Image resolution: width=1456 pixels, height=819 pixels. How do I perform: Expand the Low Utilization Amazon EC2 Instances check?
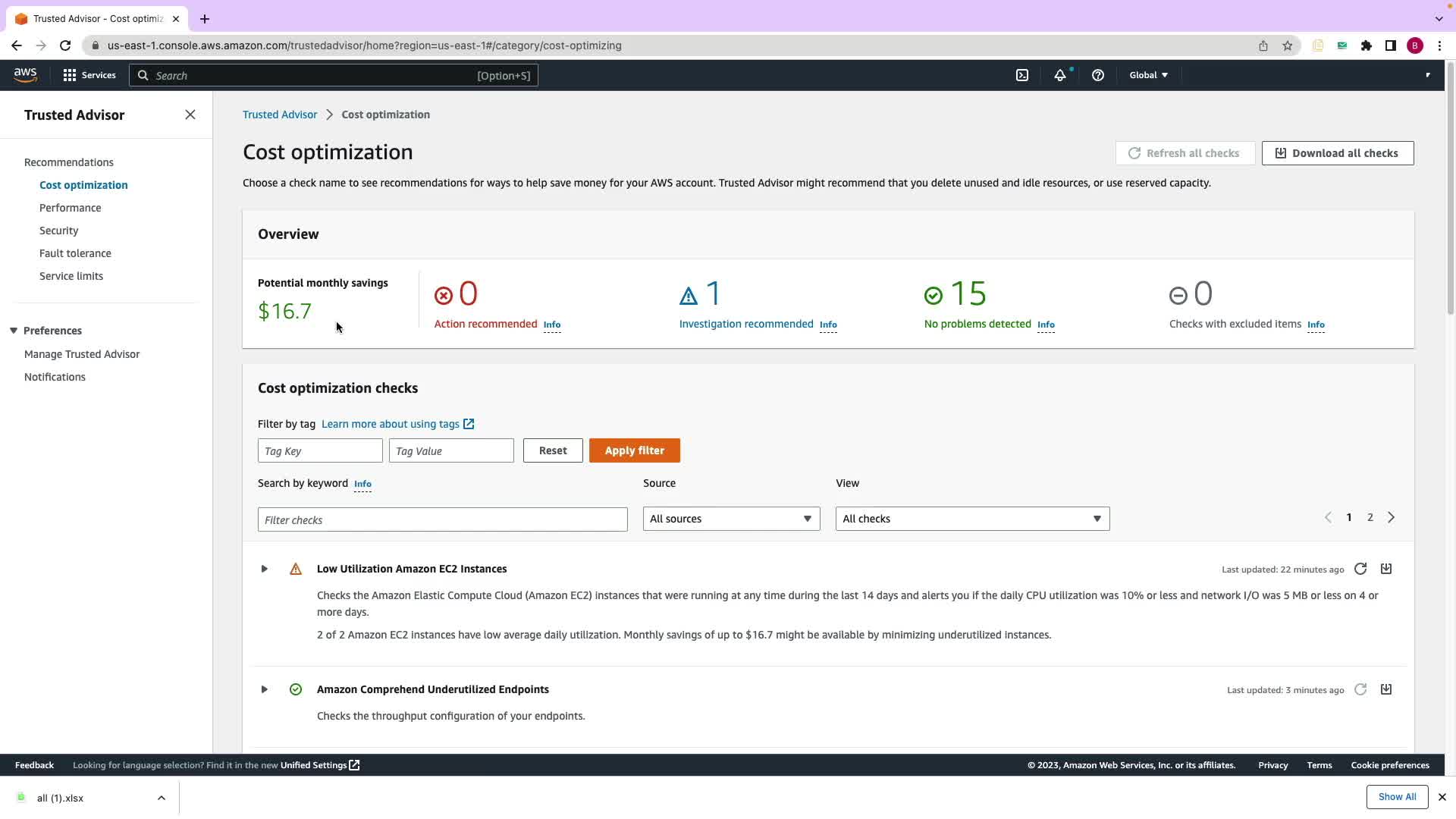[x=264, y=569]
